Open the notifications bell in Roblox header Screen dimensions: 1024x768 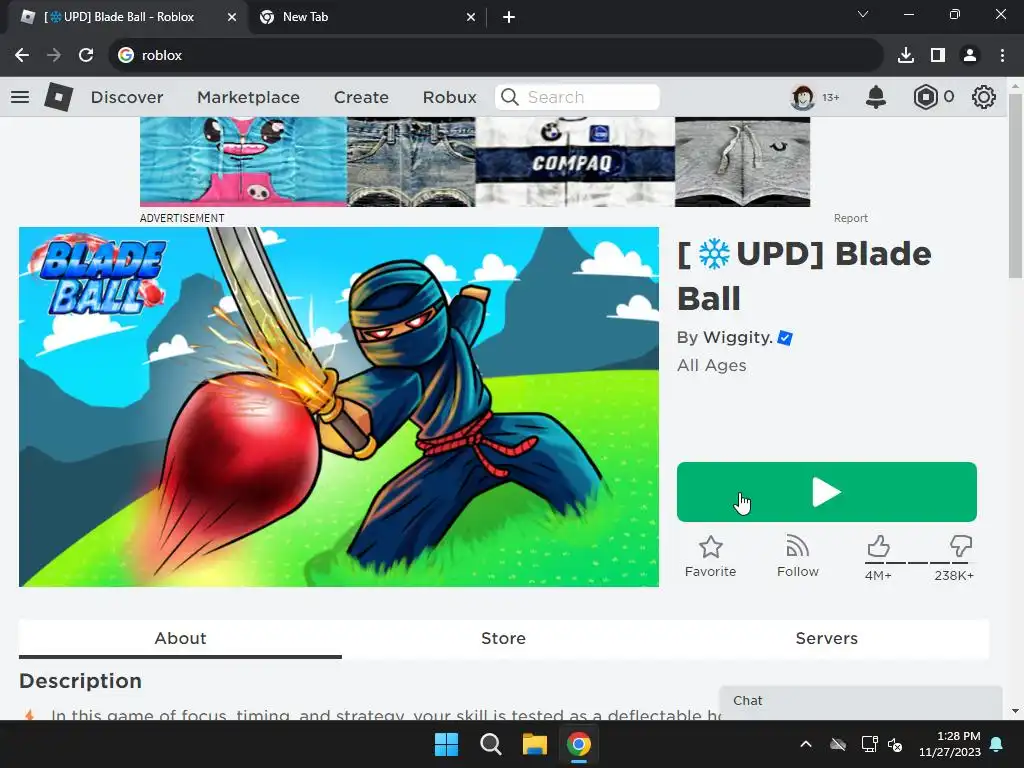(876, 97)
